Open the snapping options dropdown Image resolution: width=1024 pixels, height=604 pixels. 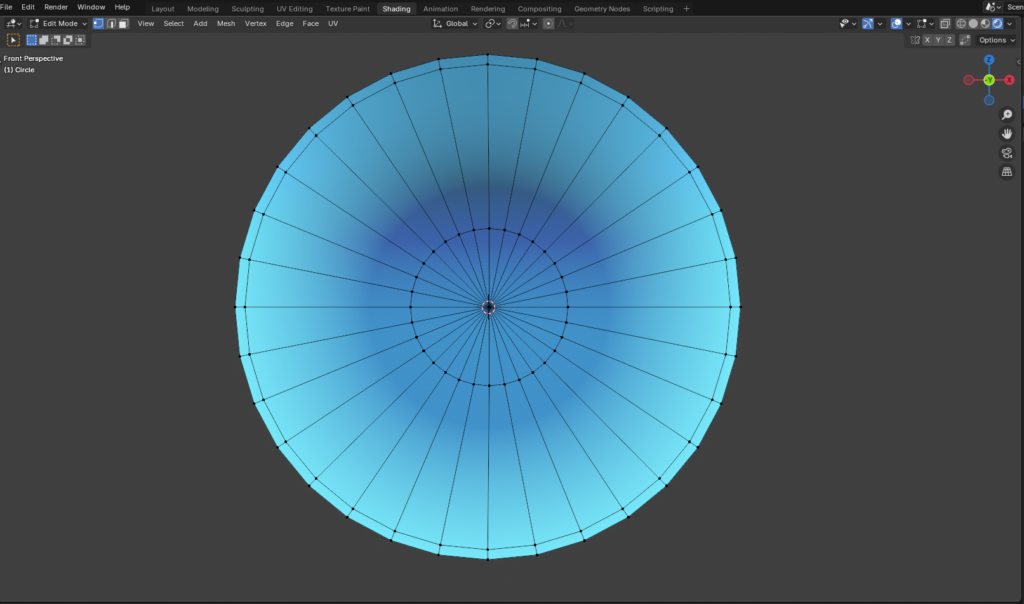tap(529, 24)
